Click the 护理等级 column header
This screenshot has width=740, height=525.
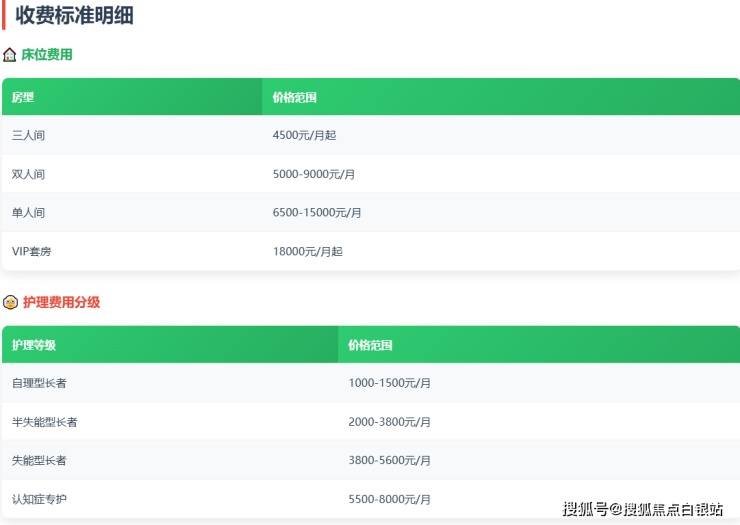point(34,345)
